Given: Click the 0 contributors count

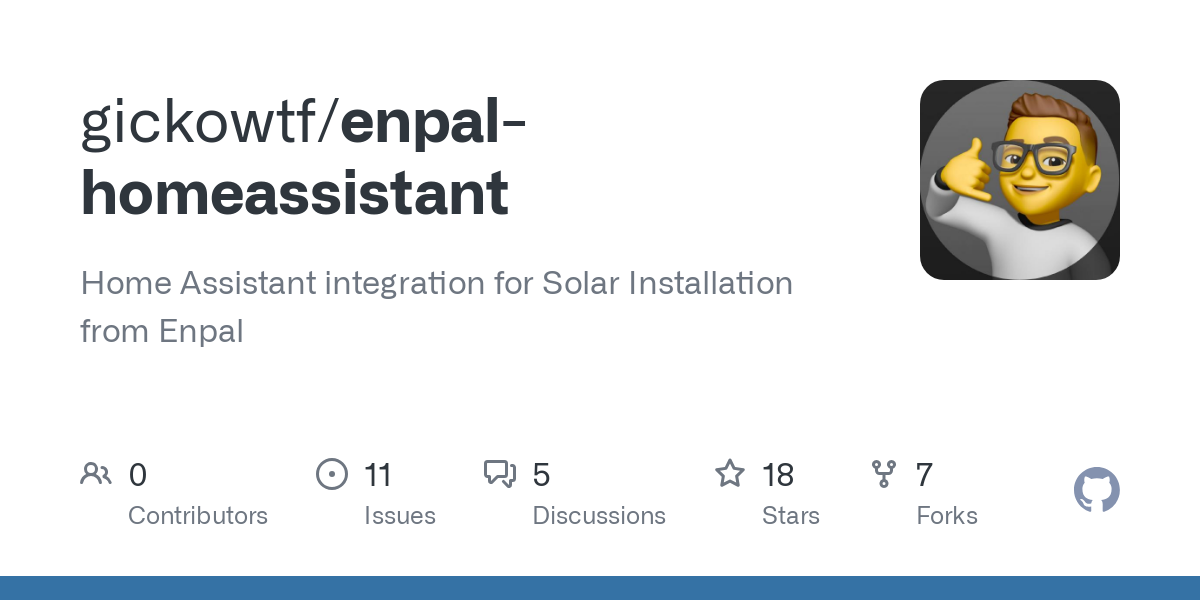Looking at the screenshot, I should pos(138,474).
